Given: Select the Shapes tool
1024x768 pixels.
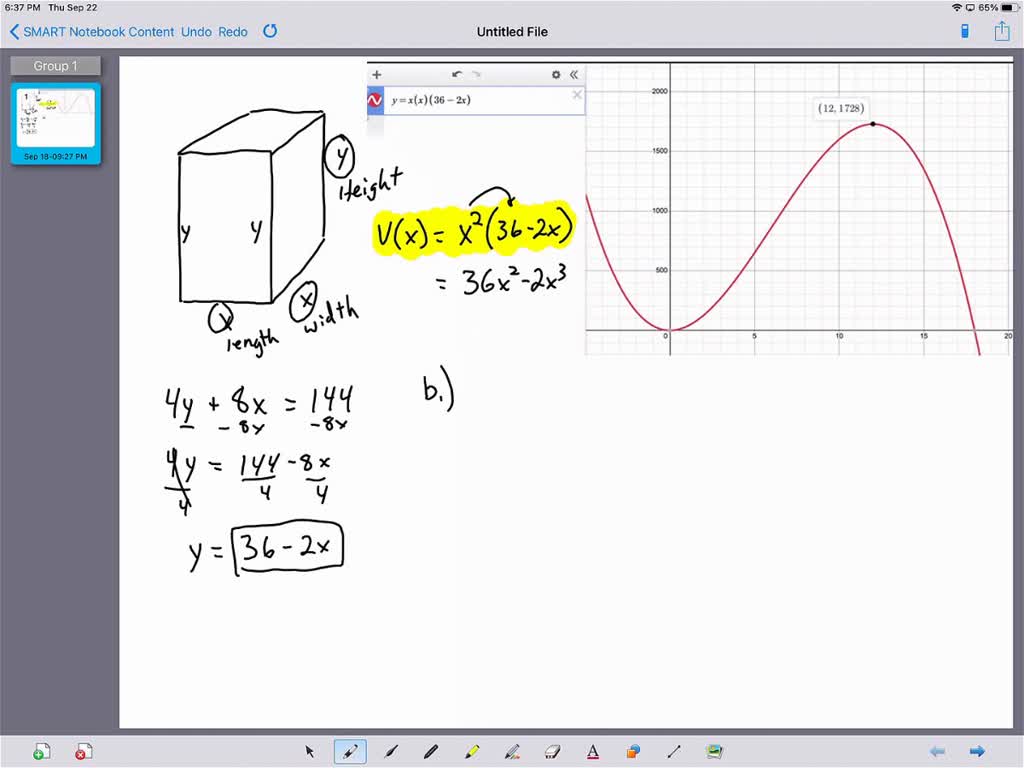Looking at the screenshot, I should pyautogui.click(x=633, y=751).
